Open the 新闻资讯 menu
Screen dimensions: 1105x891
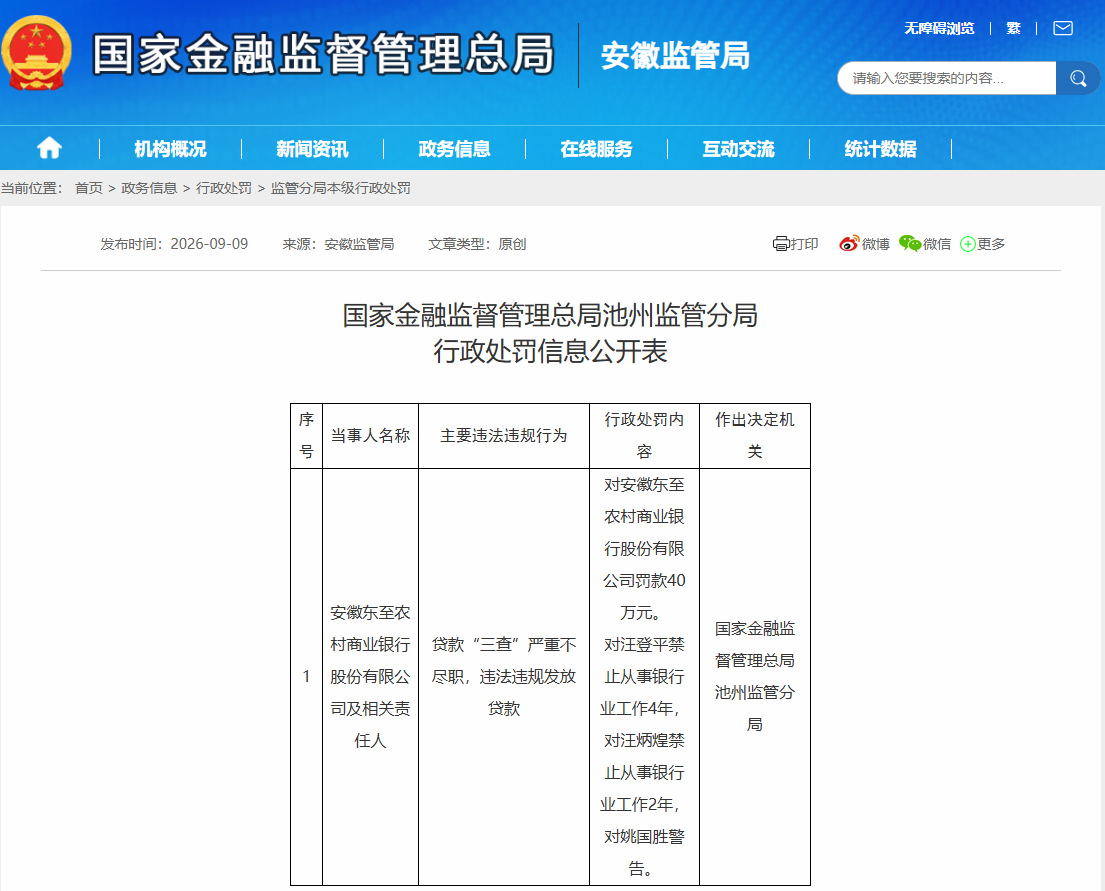[312, 149]
